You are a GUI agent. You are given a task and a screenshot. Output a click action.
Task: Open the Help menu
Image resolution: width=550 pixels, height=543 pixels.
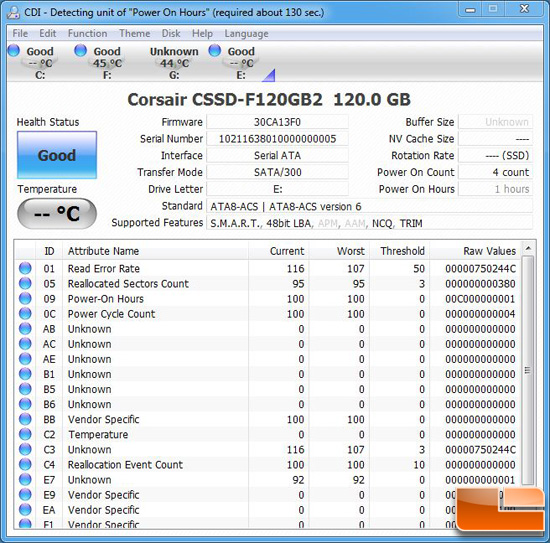point(202,33)
